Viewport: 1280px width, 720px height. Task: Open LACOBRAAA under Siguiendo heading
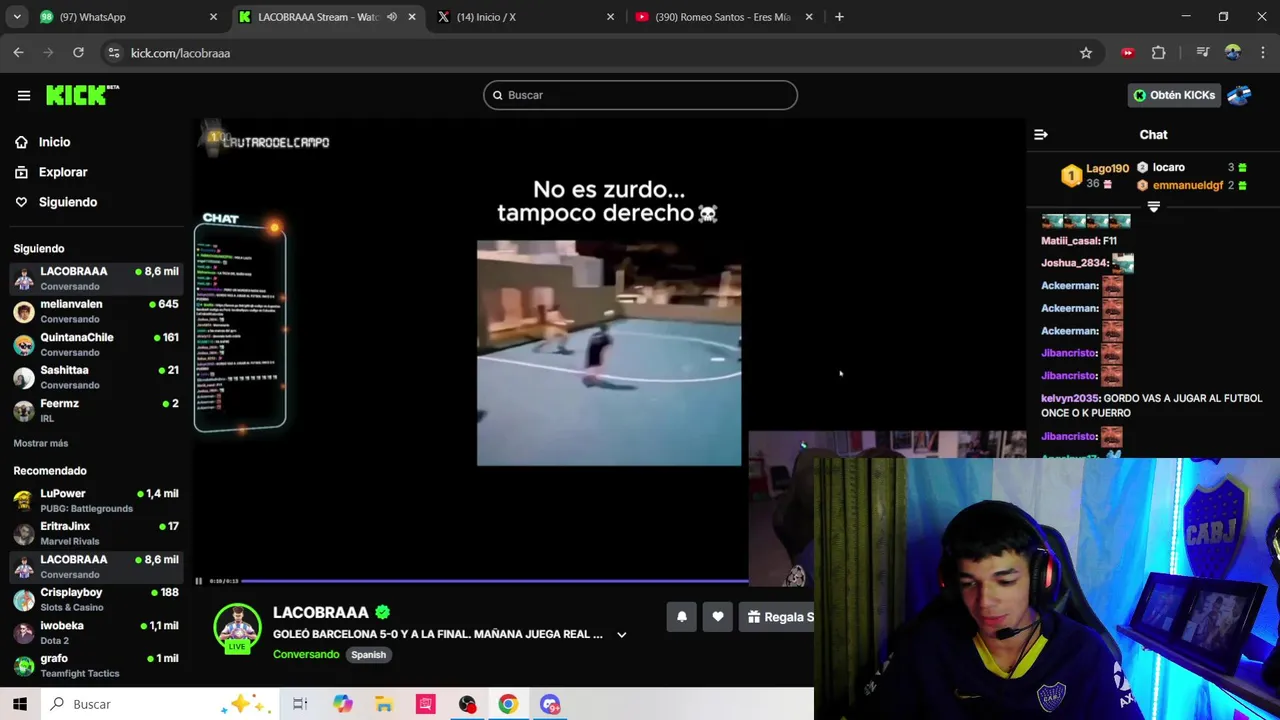[x=96, y=278]
